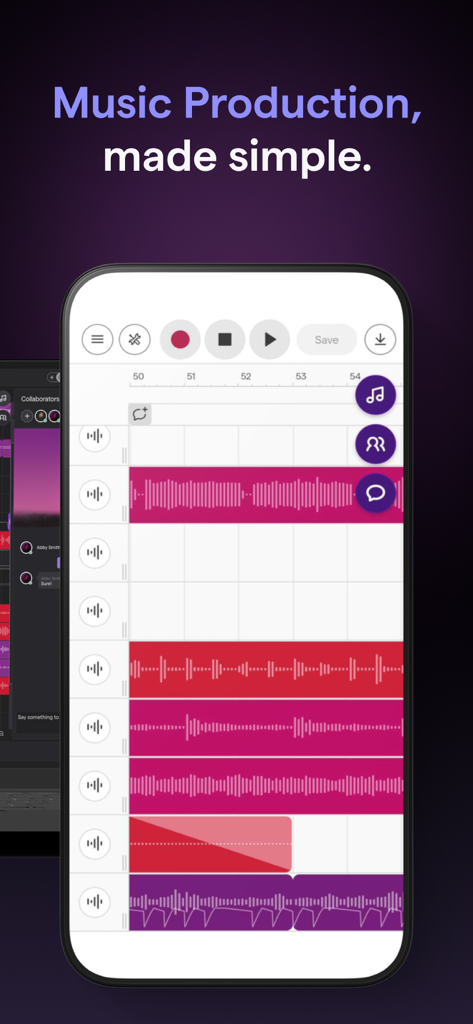Image resolution: width=473 pixels, height=1024 pixels.
Task: Open track icon beside the diagonal fade clip
Action: click(95, 844)
